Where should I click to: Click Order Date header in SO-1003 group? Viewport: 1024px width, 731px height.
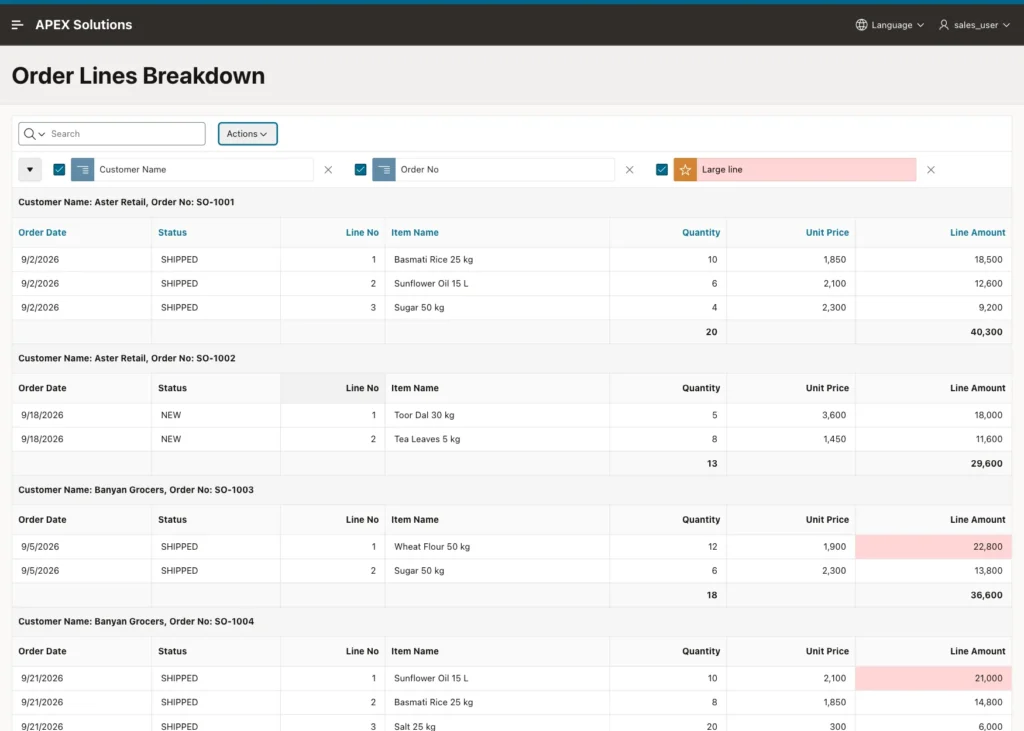pos(42,520)
